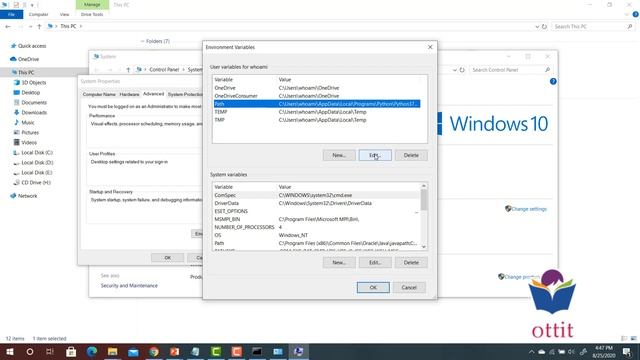The height and width of the screenshot is (360, 640).
Task: Click Change settings link in System window
Action: (x=529, y=209)
